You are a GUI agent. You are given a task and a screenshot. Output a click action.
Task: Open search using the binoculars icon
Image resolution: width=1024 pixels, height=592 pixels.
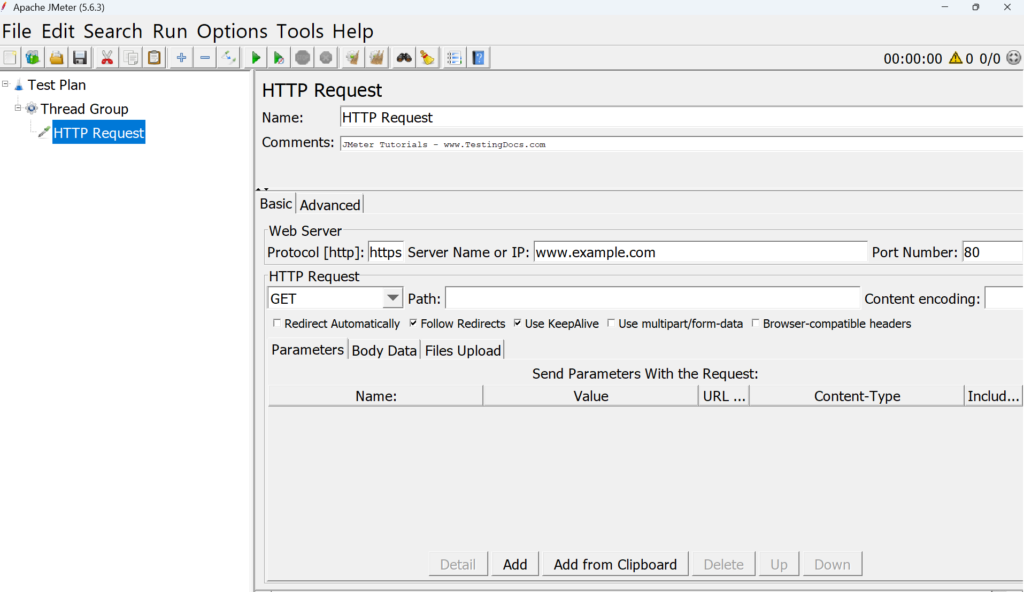[x=403, y=57]
